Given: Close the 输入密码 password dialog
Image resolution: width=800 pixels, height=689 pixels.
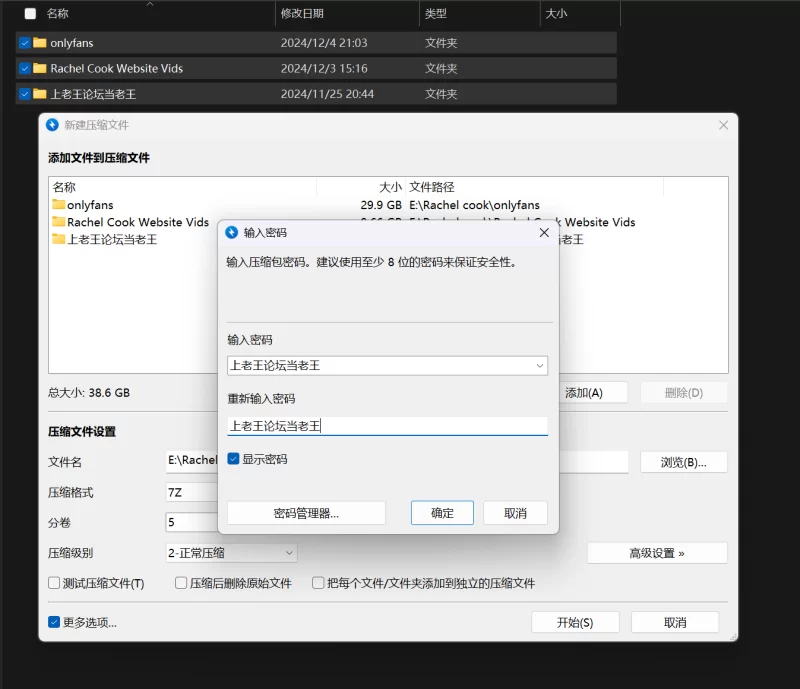Looking at the screenshot, I should (544, 232).
